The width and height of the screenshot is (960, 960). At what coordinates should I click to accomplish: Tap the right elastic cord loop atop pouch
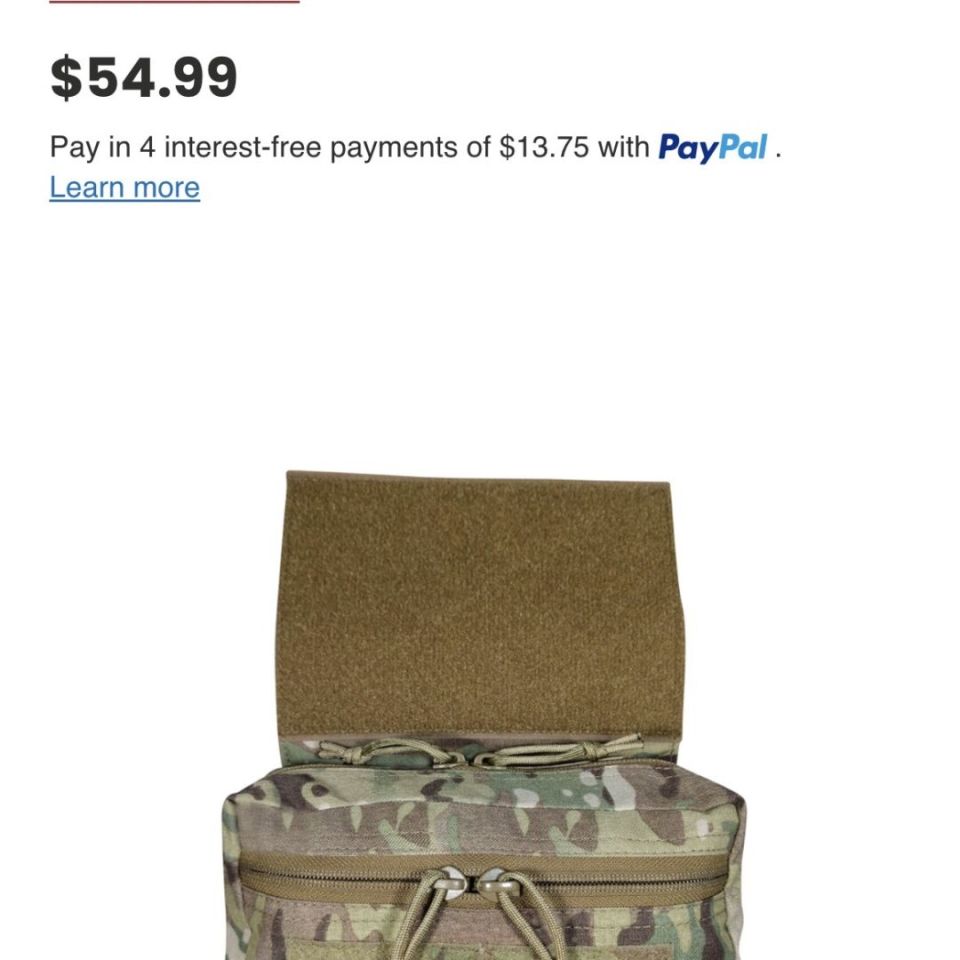pyautogui.click(x=558, y=750)
